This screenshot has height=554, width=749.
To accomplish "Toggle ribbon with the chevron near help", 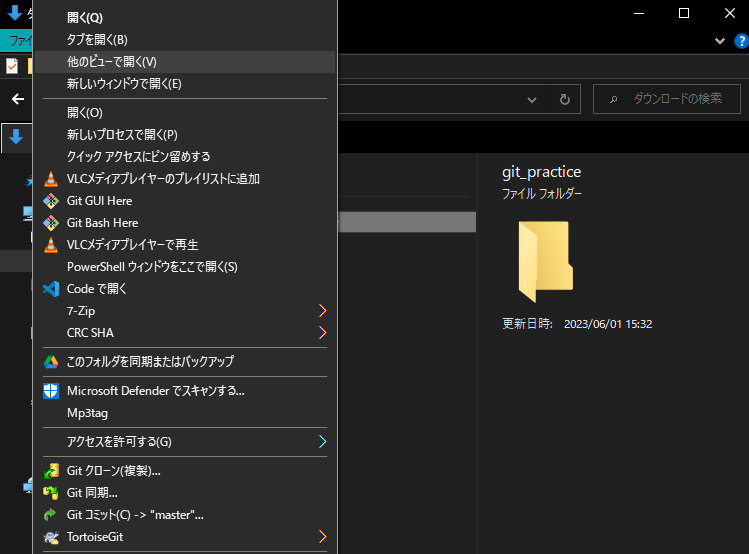I will click(x=719, y=41).
